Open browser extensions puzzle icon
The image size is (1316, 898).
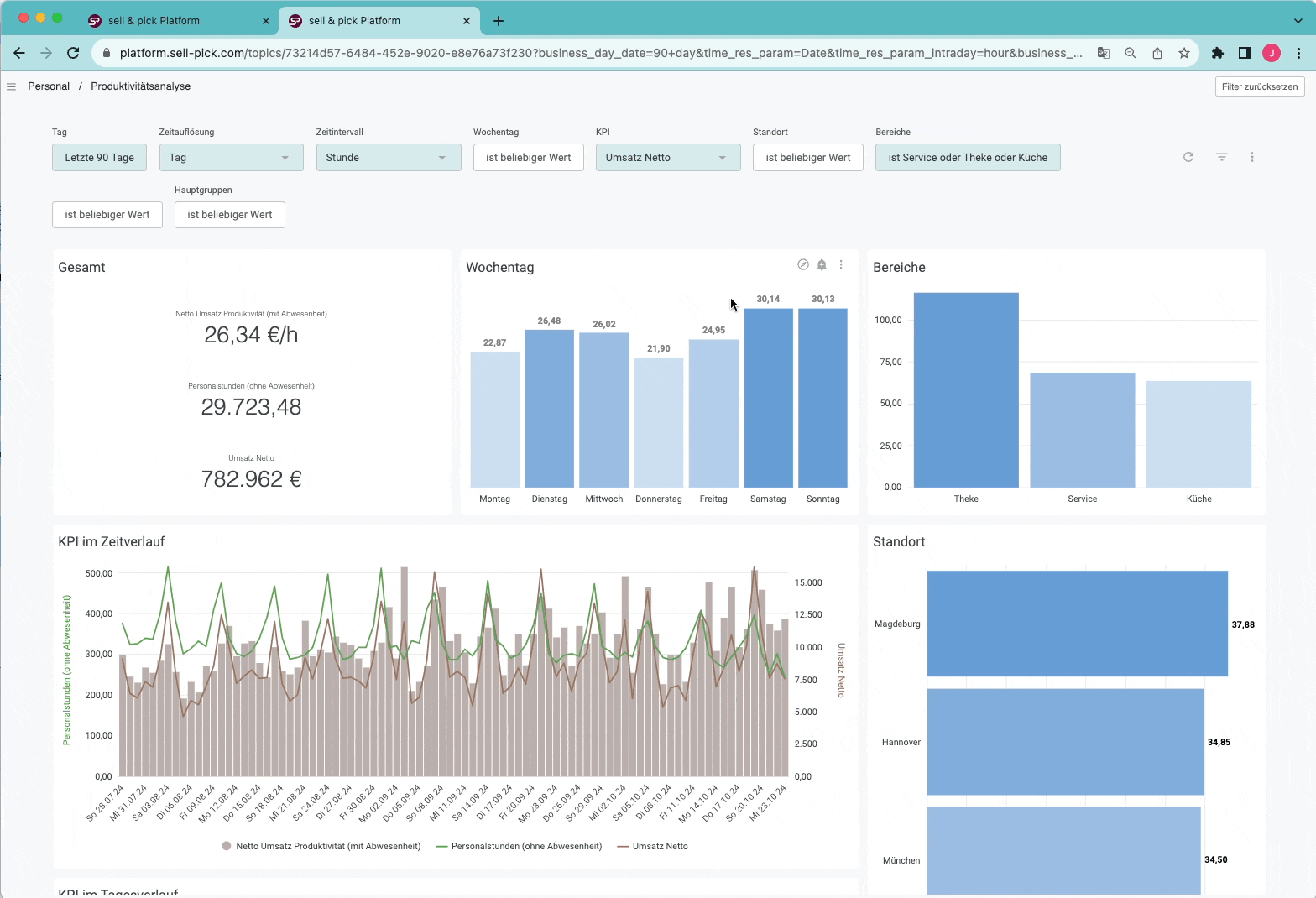pos(1218,53)
